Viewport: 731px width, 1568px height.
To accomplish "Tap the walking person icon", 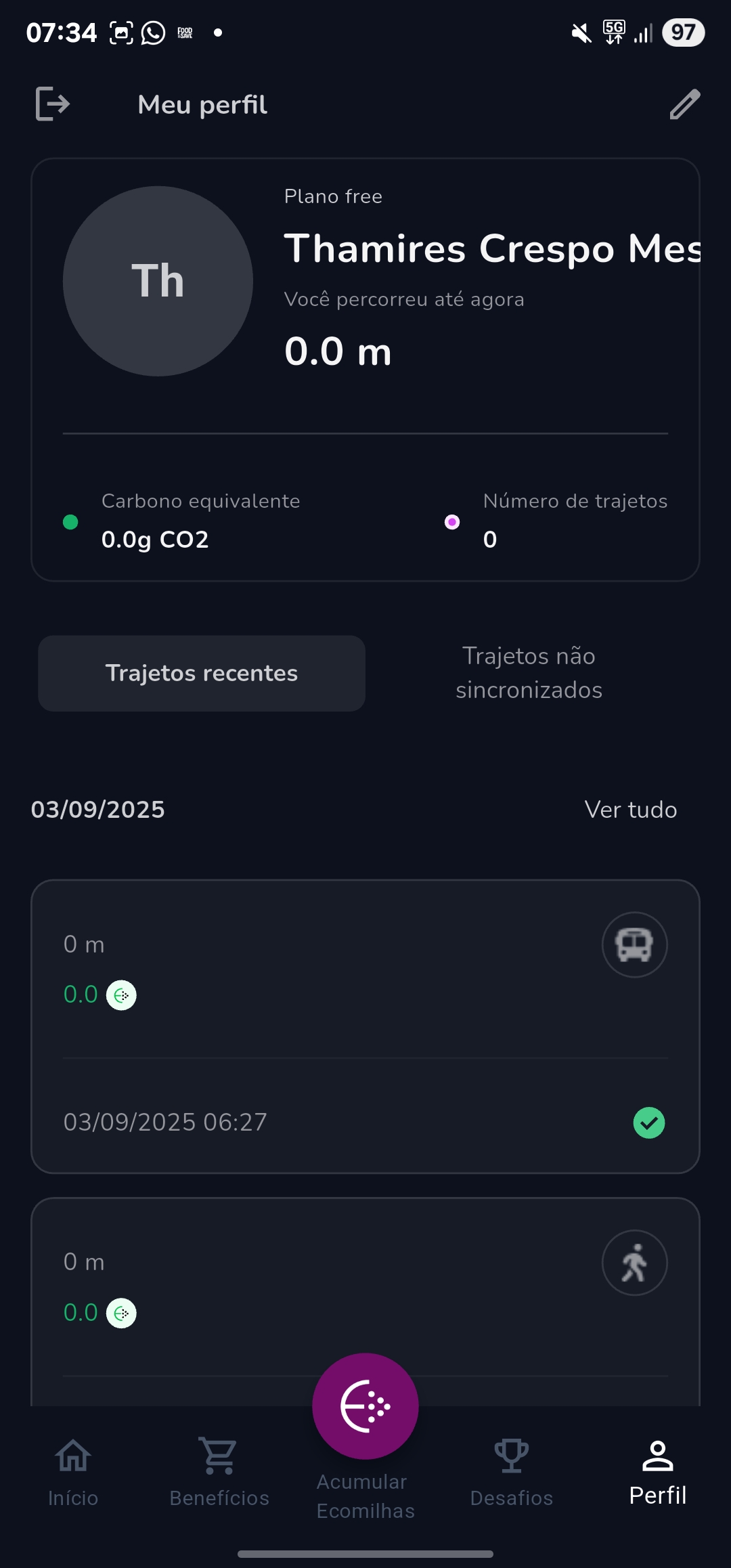I will 634,1263.
